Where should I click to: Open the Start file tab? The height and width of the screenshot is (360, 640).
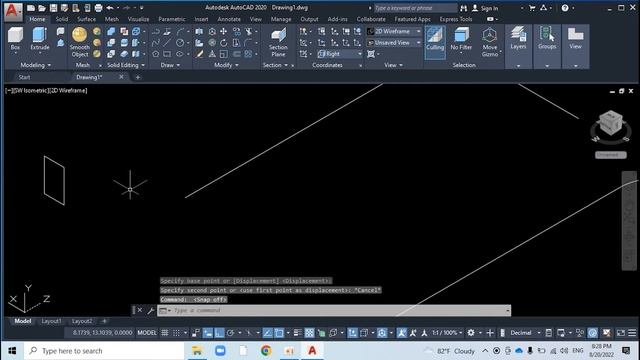[24, 77]
